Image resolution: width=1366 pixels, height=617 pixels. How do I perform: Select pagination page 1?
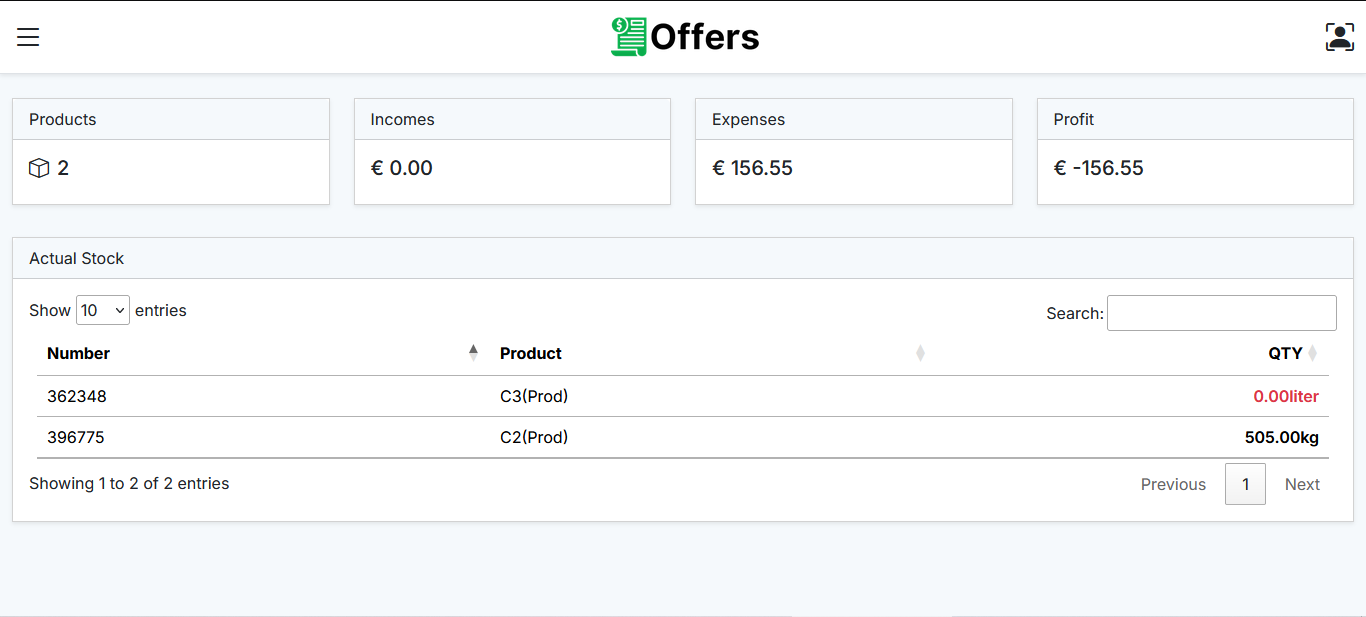coord(1245,484)
